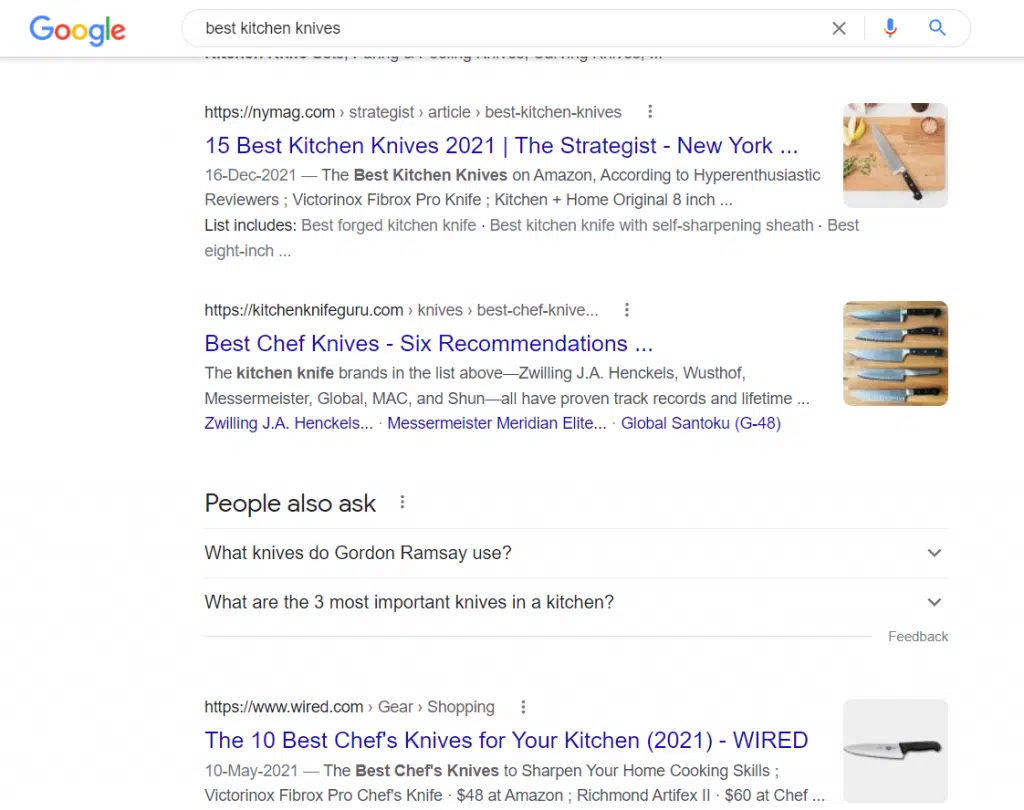Start voice search with microphone icon
The width and height of the screenshot is (1024, 810).
click(x=889, y=28)
